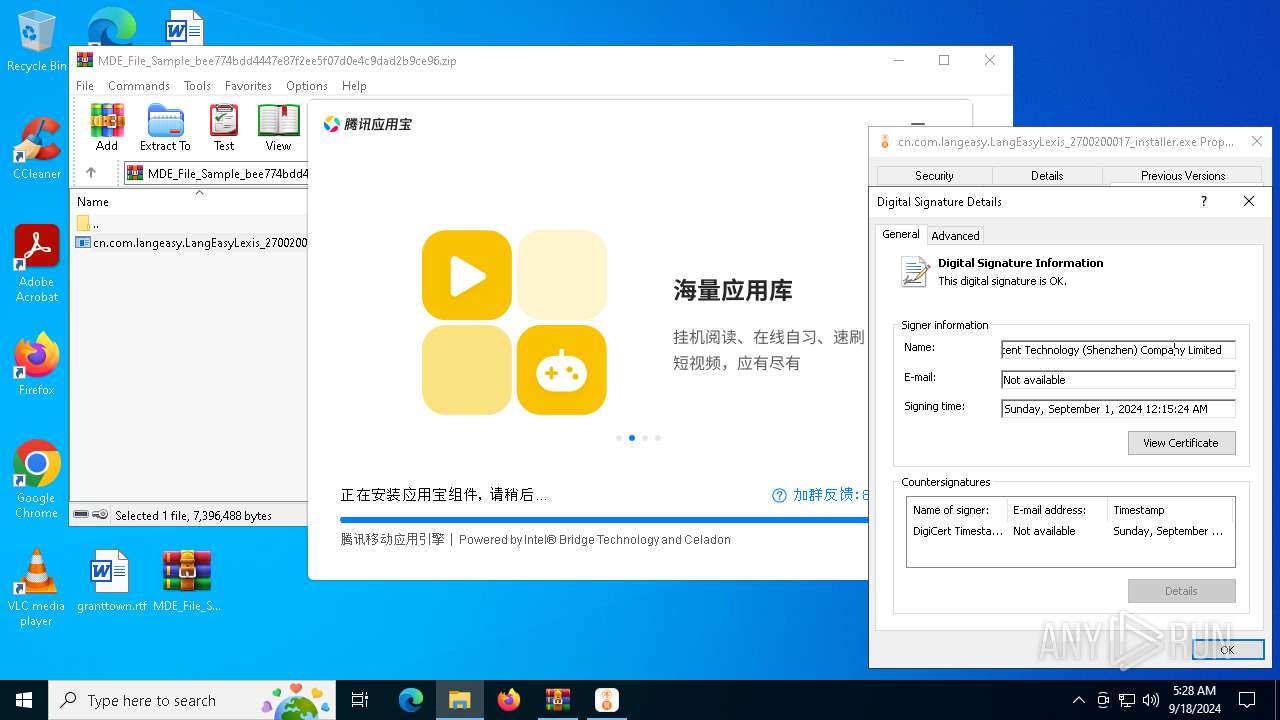The image size is (1280, 720).
Task: Select the parent folder '..' row
Action: tap(189, 223)
